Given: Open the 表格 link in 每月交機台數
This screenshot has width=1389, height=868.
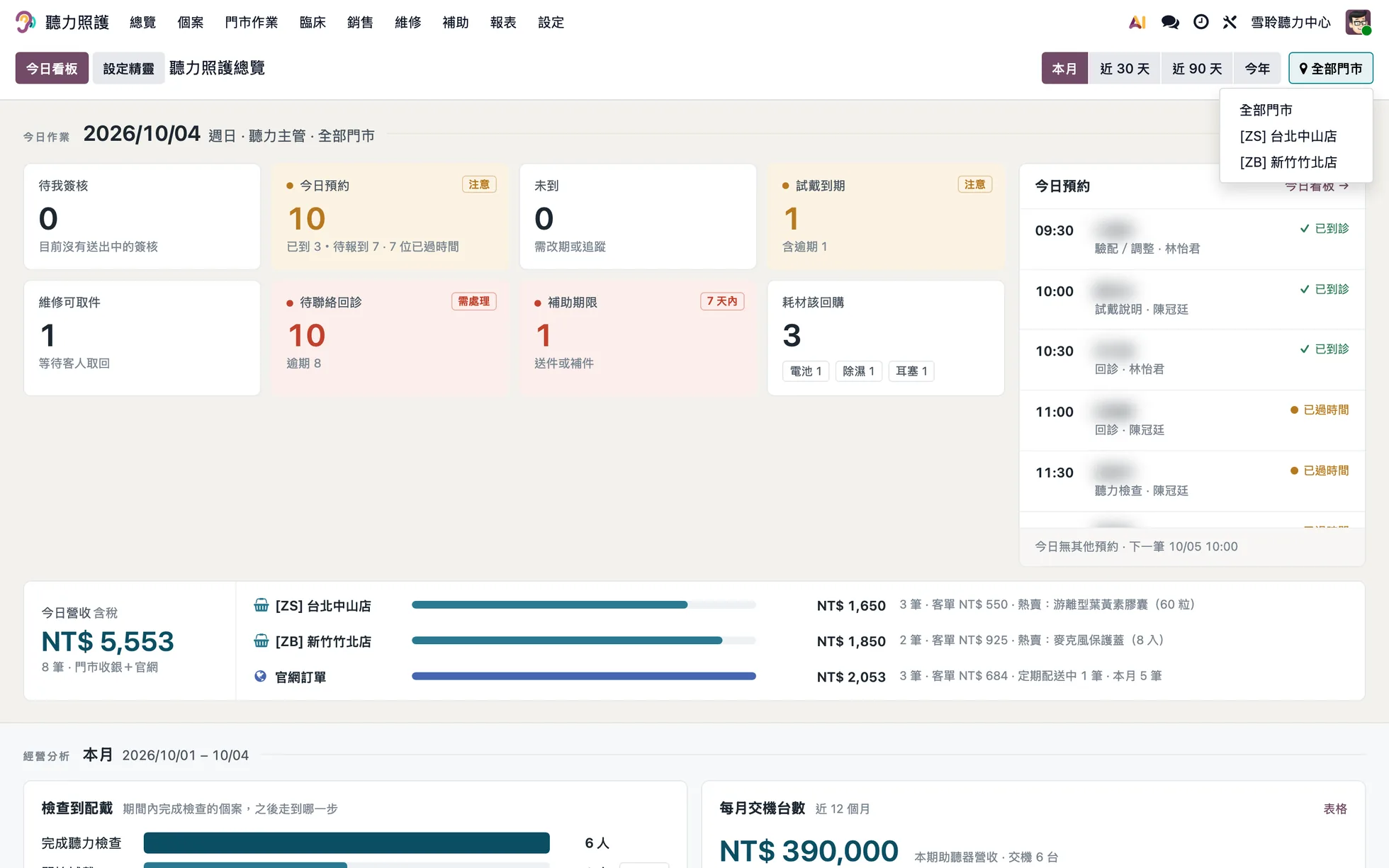Looking at the screenshot, I should click(1335, 808).
